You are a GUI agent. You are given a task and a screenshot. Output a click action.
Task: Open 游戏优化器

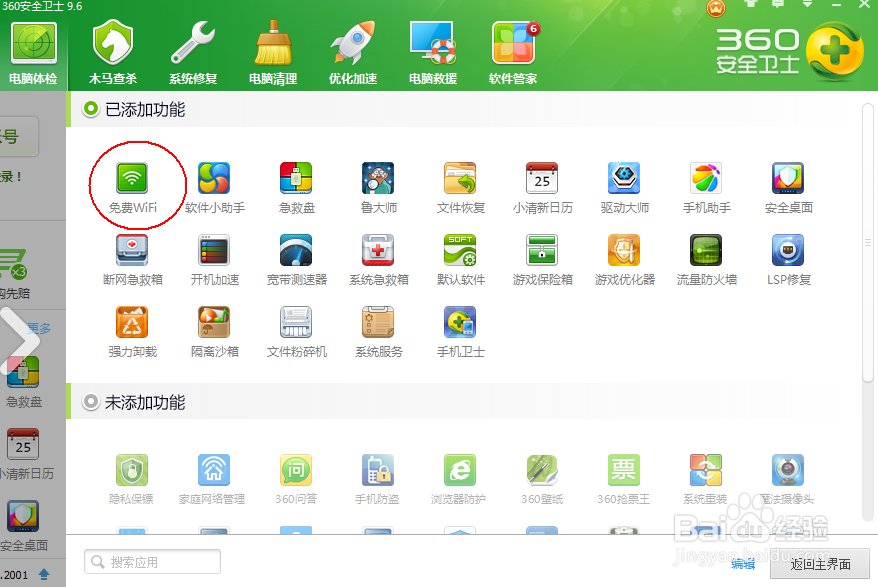[x=624, y=260]
